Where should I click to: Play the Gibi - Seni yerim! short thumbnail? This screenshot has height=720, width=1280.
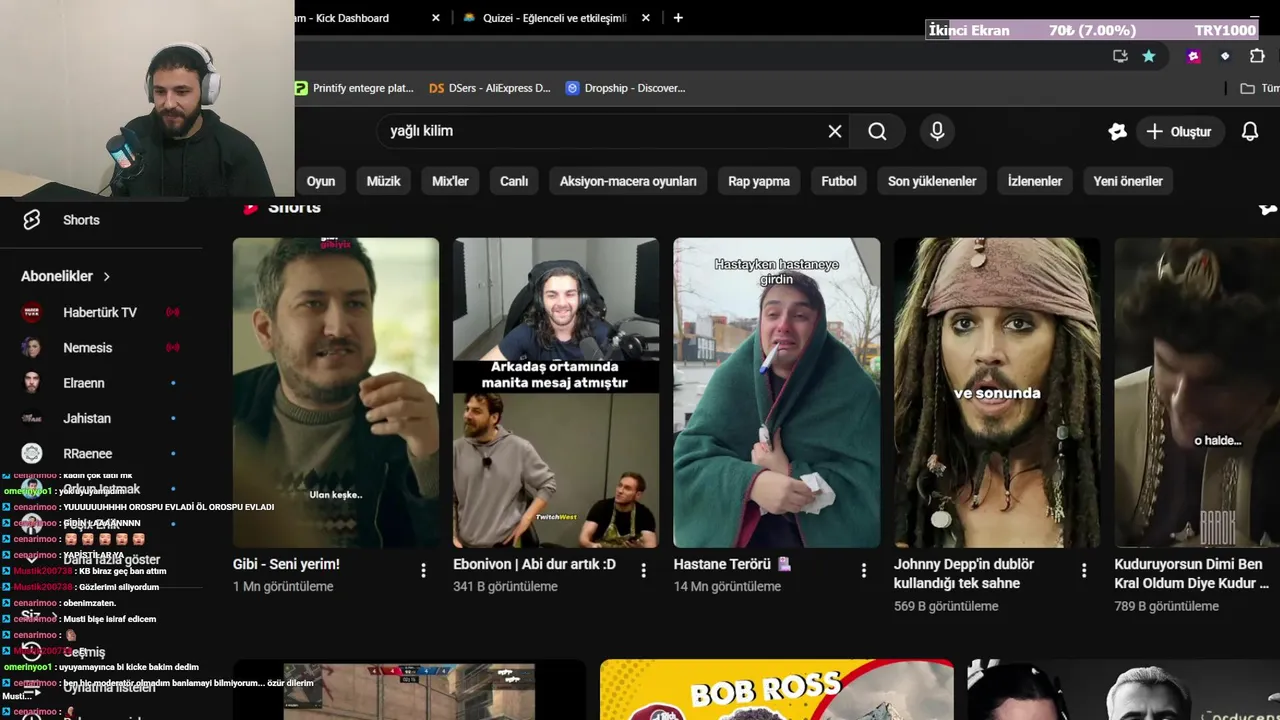pyautogui.click(x=336, y=393)
